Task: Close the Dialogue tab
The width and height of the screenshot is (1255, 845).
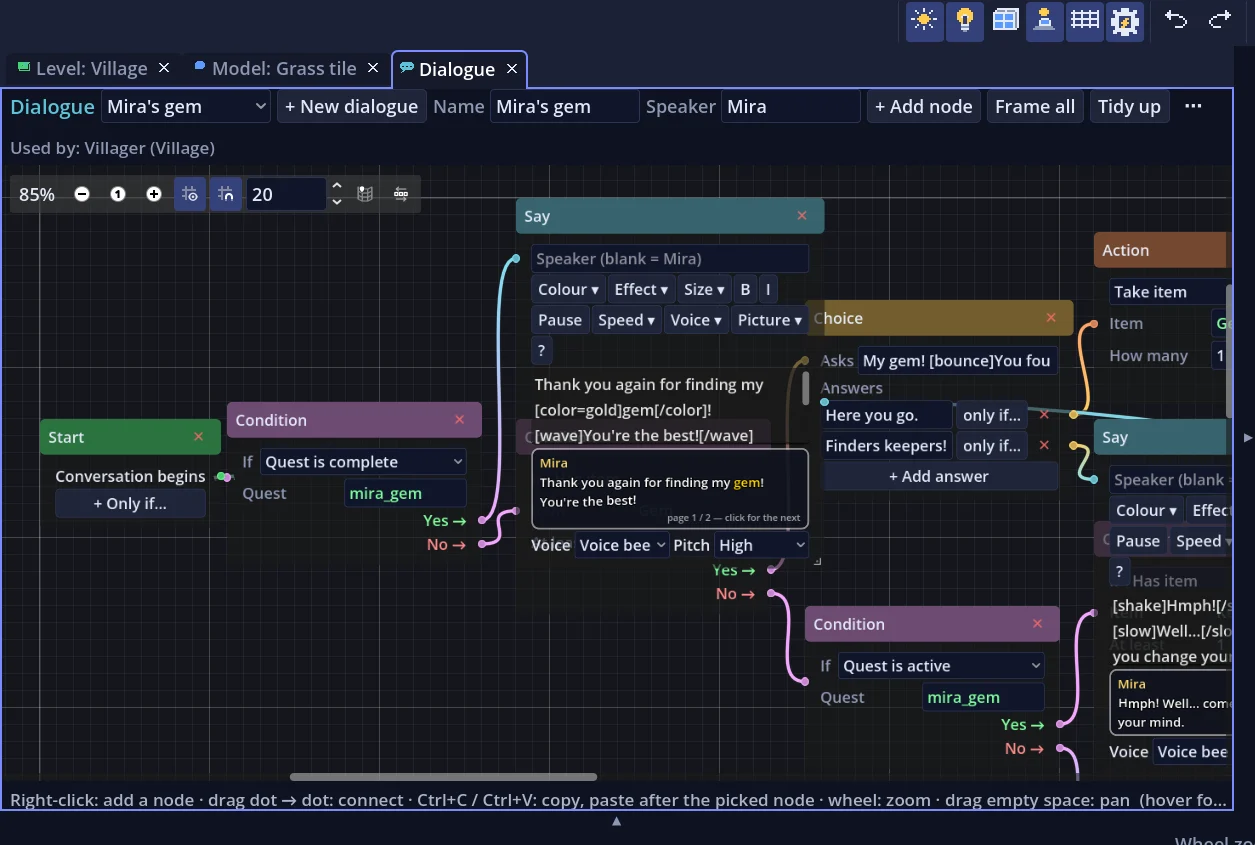Action: click(512, 69)
